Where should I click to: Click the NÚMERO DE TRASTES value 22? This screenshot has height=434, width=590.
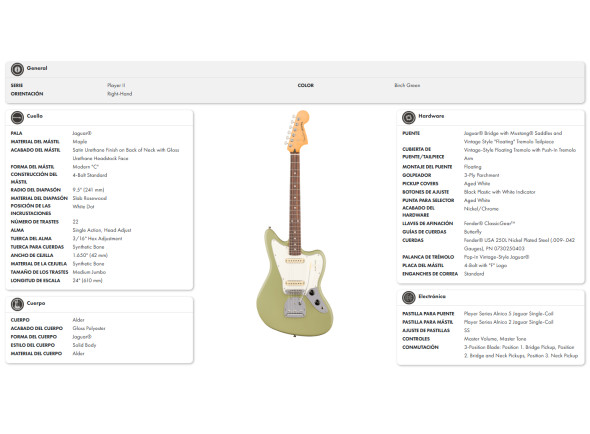coord(75,222)
